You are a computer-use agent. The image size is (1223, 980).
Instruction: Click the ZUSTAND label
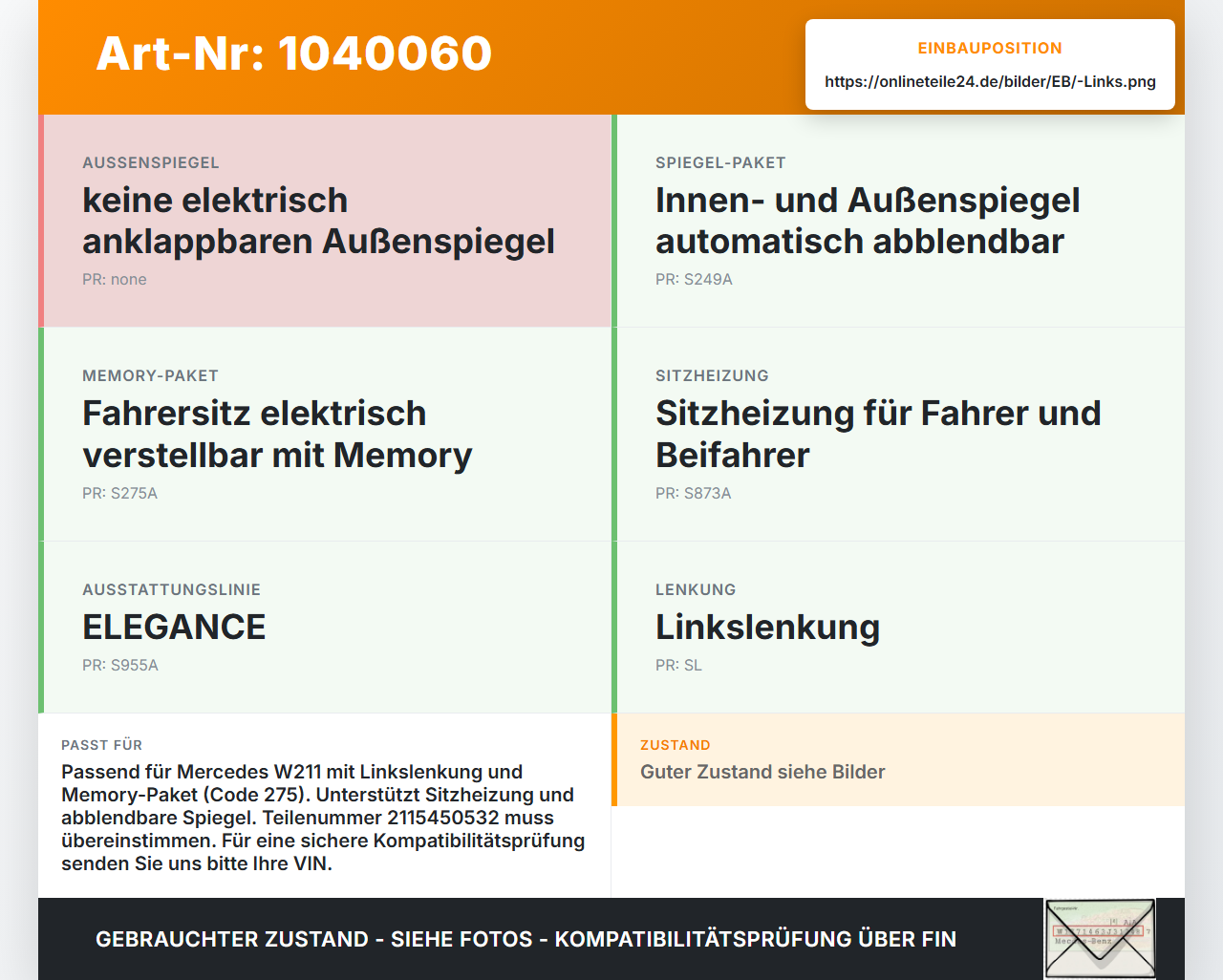(x=675, y=745)
